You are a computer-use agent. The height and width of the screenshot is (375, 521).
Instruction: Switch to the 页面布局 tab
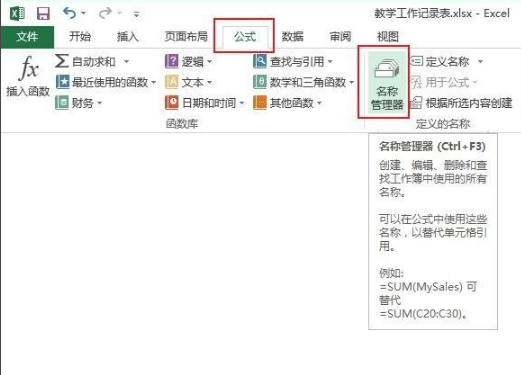[x=186, y=36]
